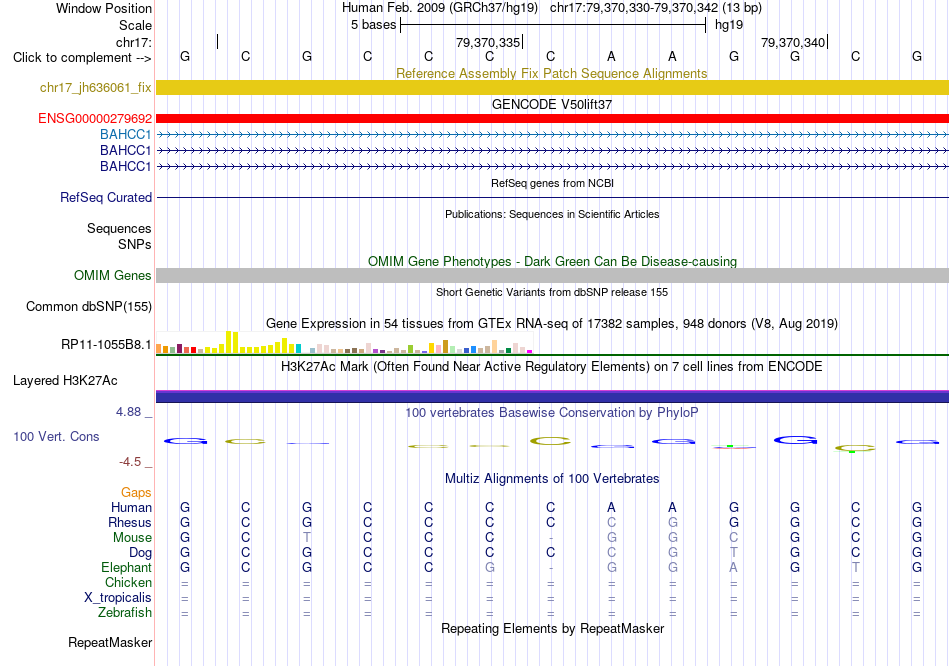Open the H3K27Ac Mark ENCODE track title

(552, 367)
